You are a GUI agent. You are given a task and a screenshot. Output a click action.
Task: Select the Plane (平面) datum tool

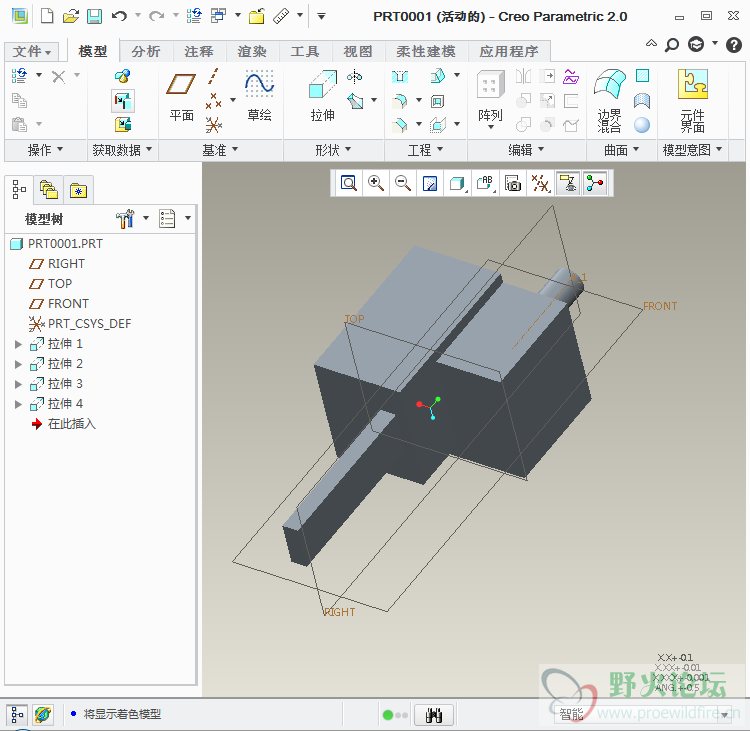point(181,95)
